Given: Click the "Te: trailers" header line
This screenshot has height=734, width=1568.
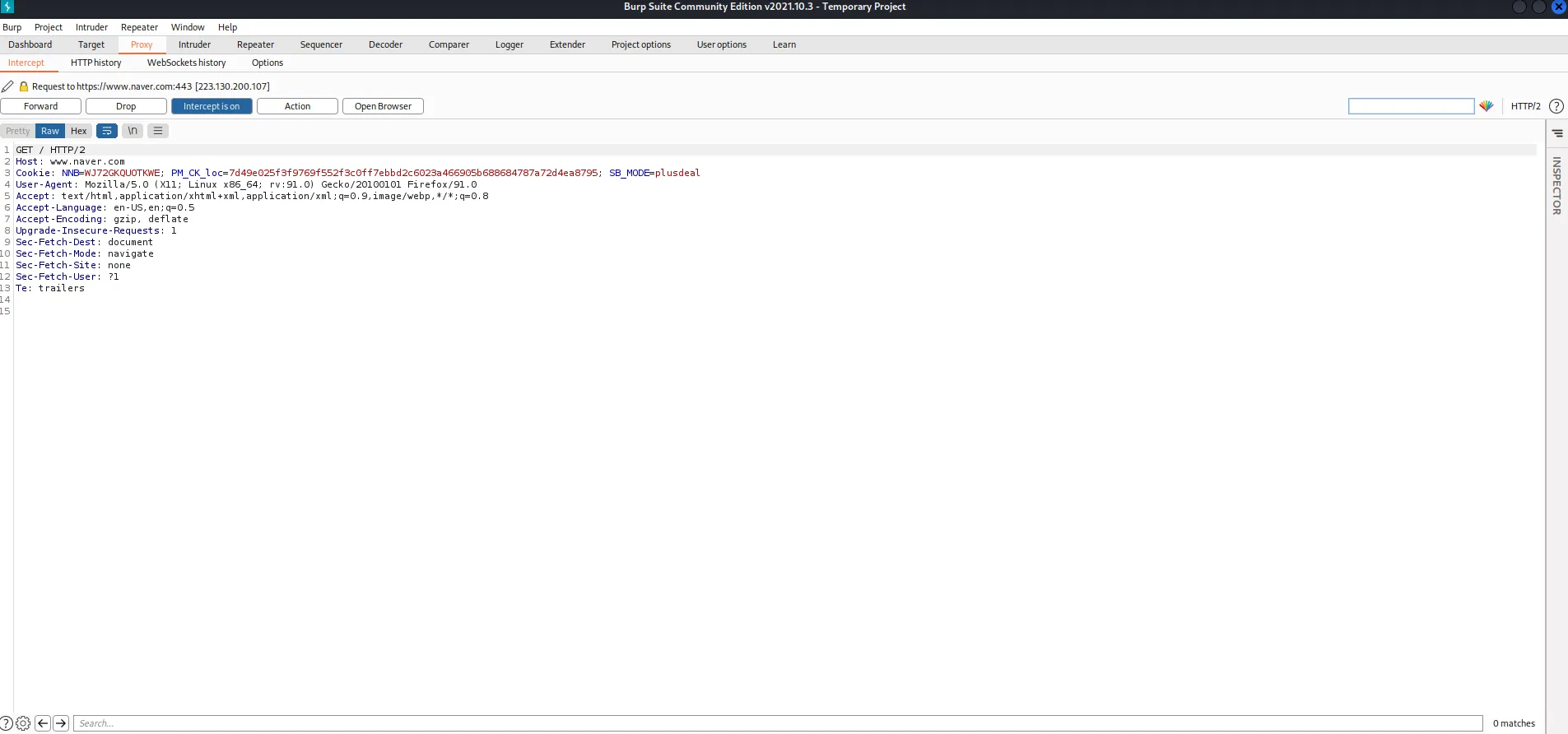Looking at the screenshot, I should click(50, 288).
